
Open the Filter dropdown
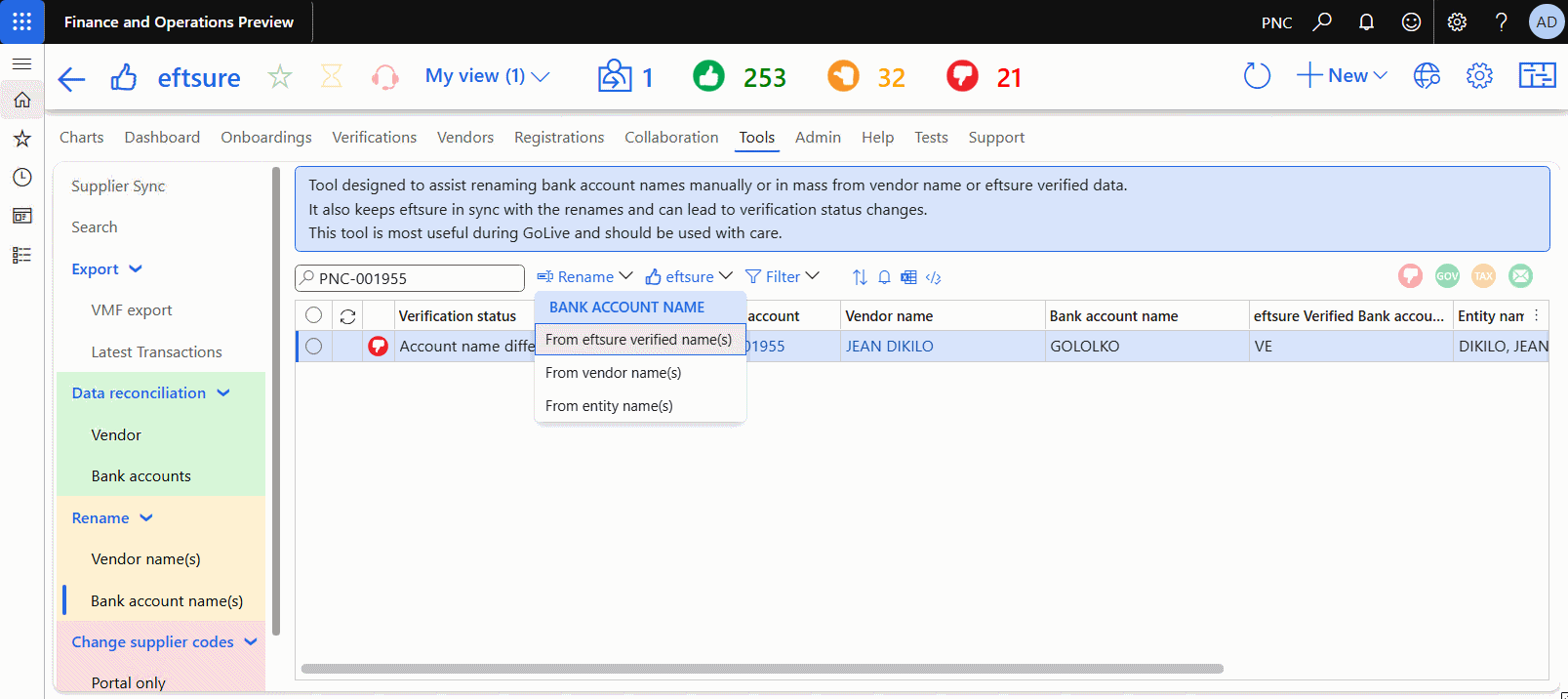coord(783,277)
